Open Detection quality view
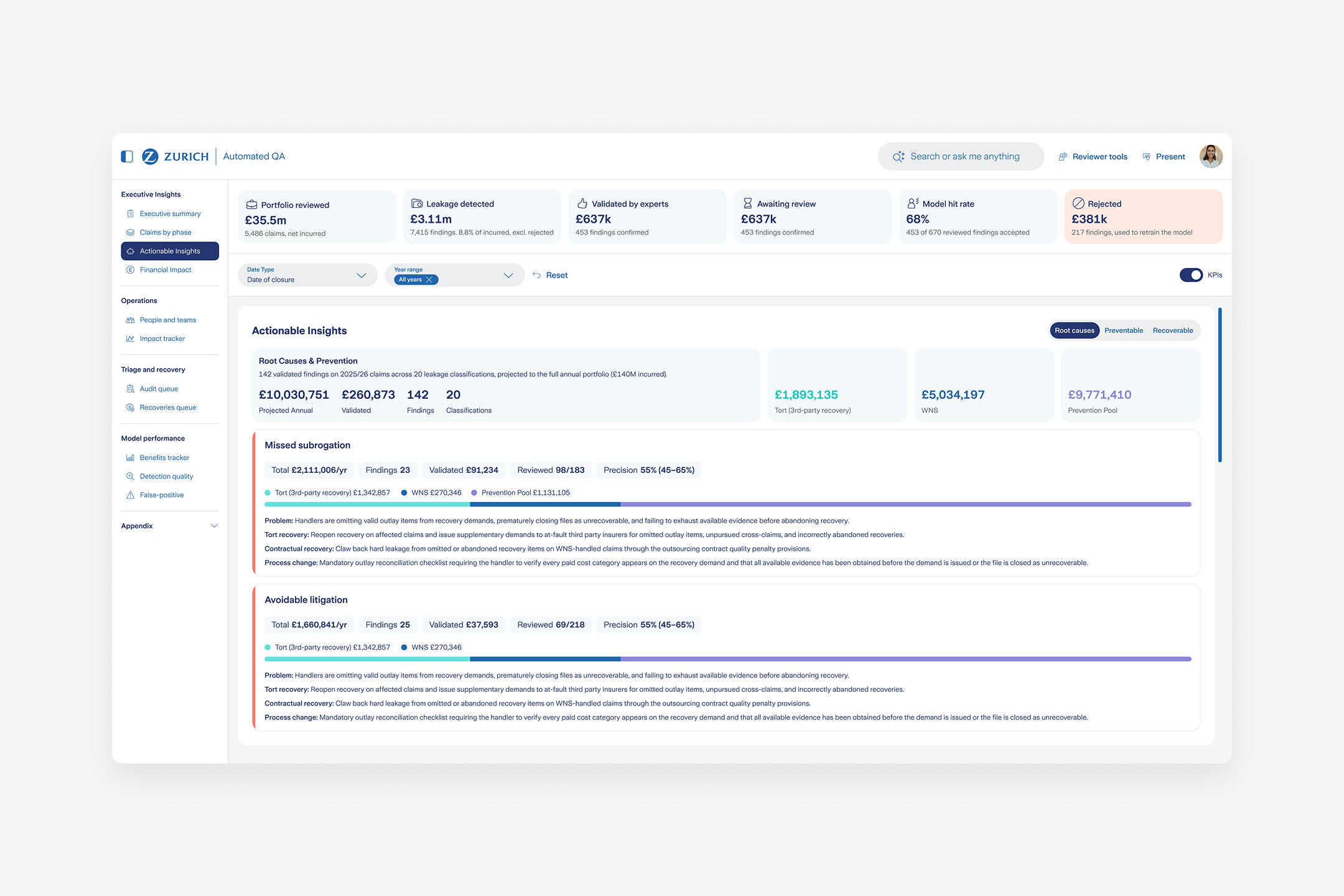 coord(166,477)
